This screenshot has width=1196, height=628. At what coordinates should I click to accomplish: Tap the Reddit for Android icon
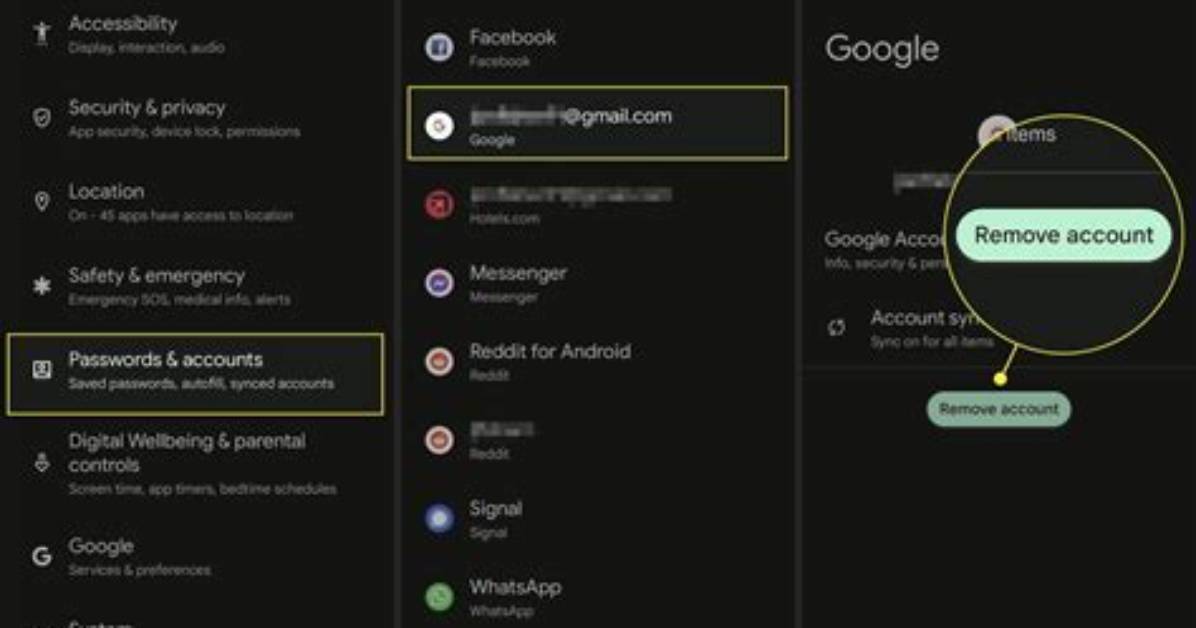point(439,361)
